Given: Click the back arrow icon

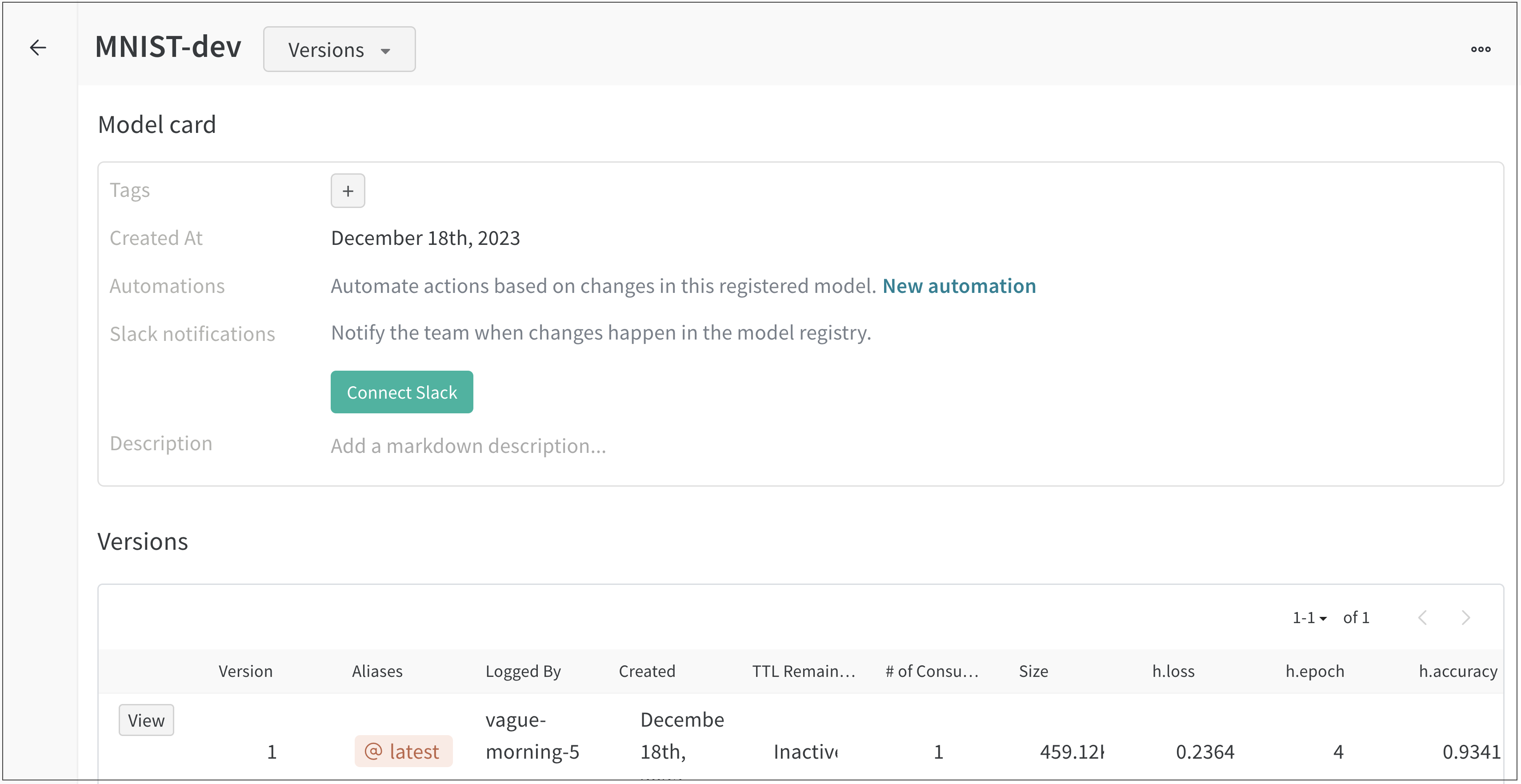Looking at the screenshot, I should coord(38,48).
